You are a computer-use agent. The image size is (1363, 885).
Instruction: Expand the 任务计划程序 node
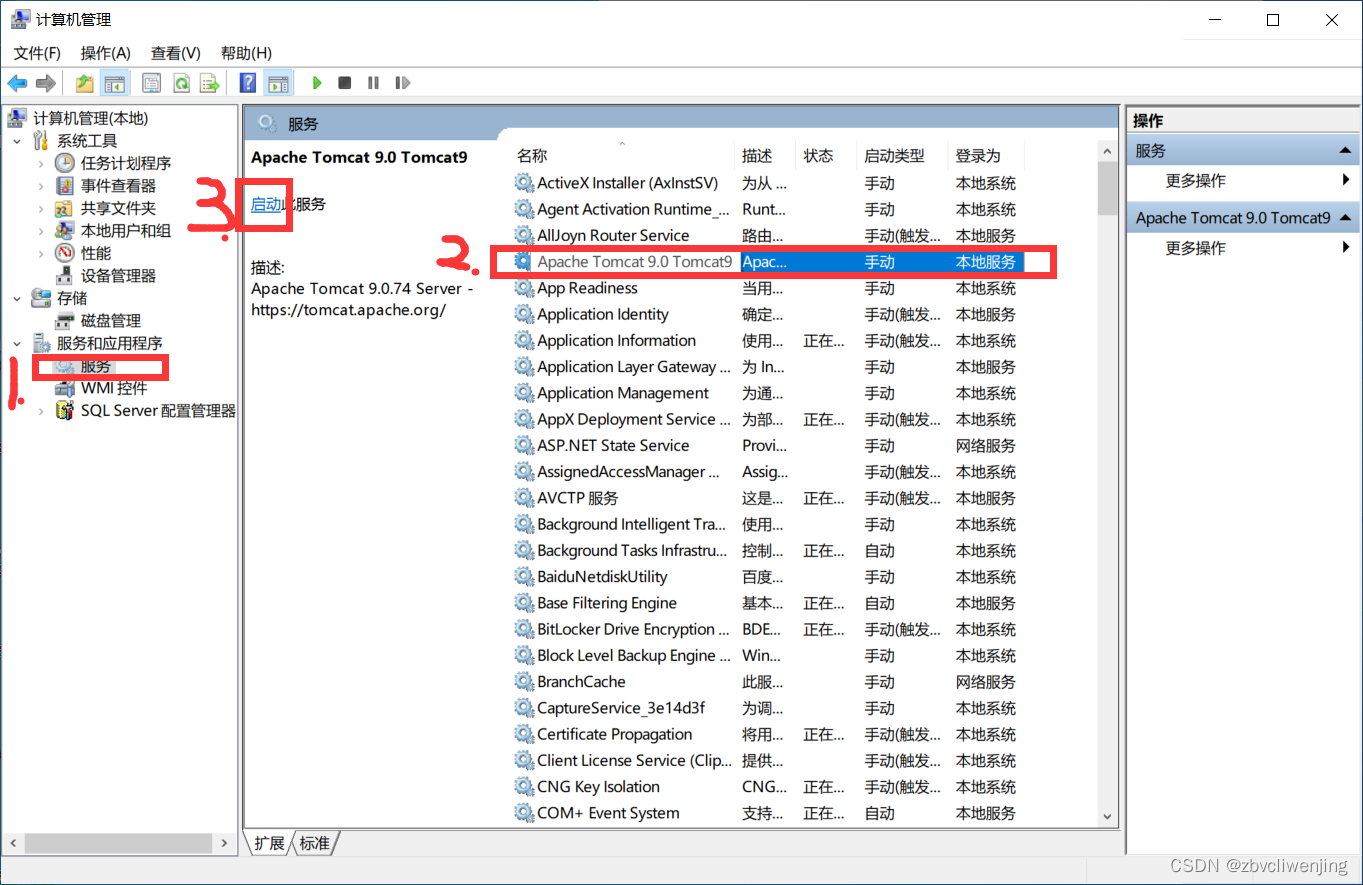pyautogui.click(x=41, y=163)
